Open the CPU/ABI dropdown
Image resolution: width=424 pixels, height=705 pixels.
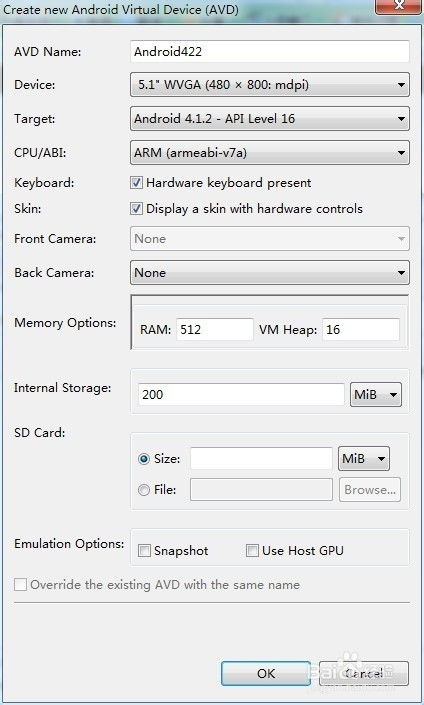click(x=270, y=153)
